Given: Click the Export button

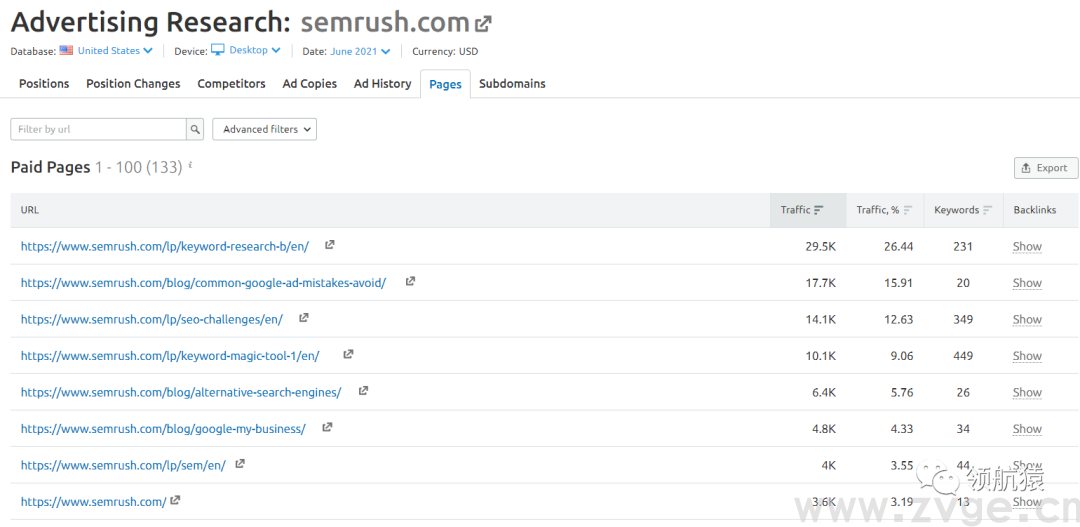Looking at the screenshot, I should tap(1046, 168).
